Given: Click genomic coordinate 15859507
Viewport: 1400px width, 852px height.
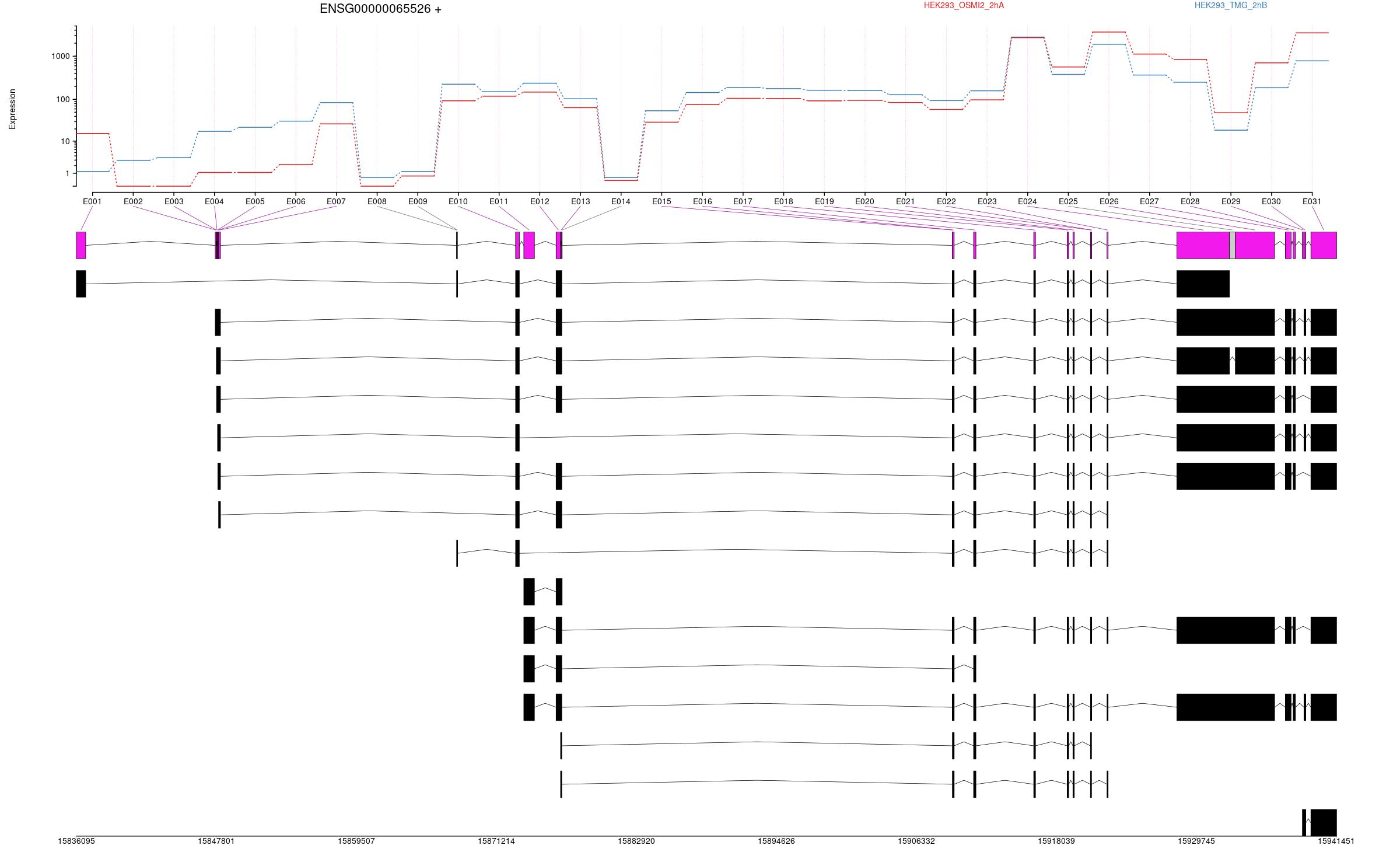Looking at the screenshot, I should (x=356, y=841).
